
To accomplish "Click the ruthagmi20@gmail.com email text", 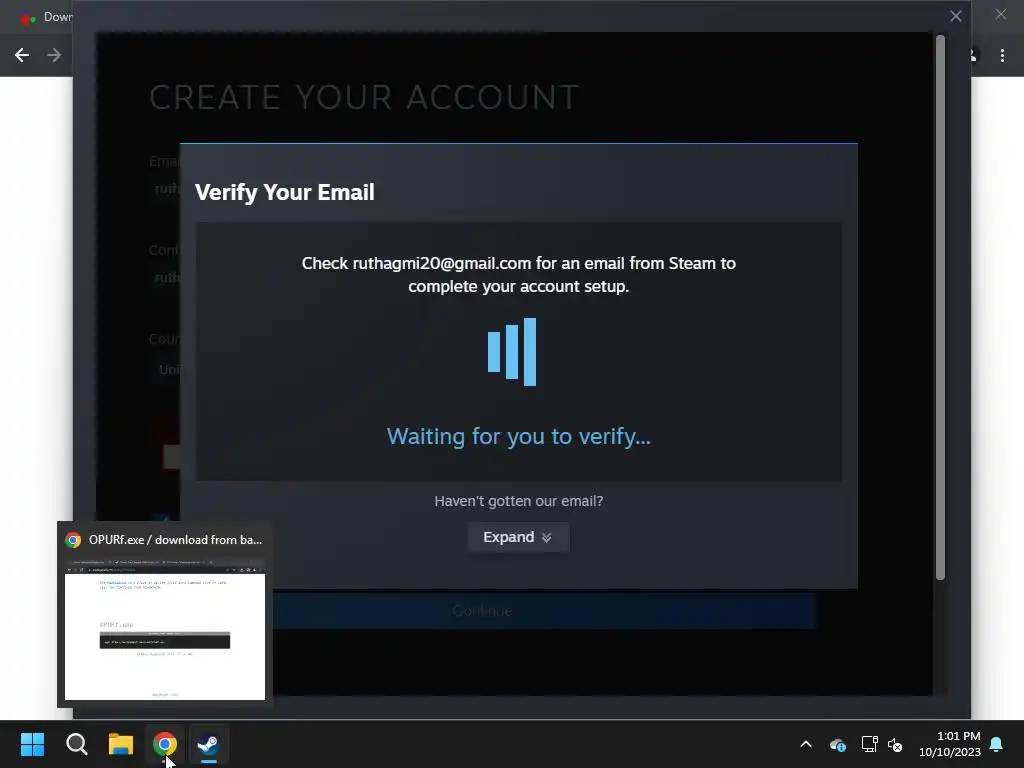I will 441,263.
